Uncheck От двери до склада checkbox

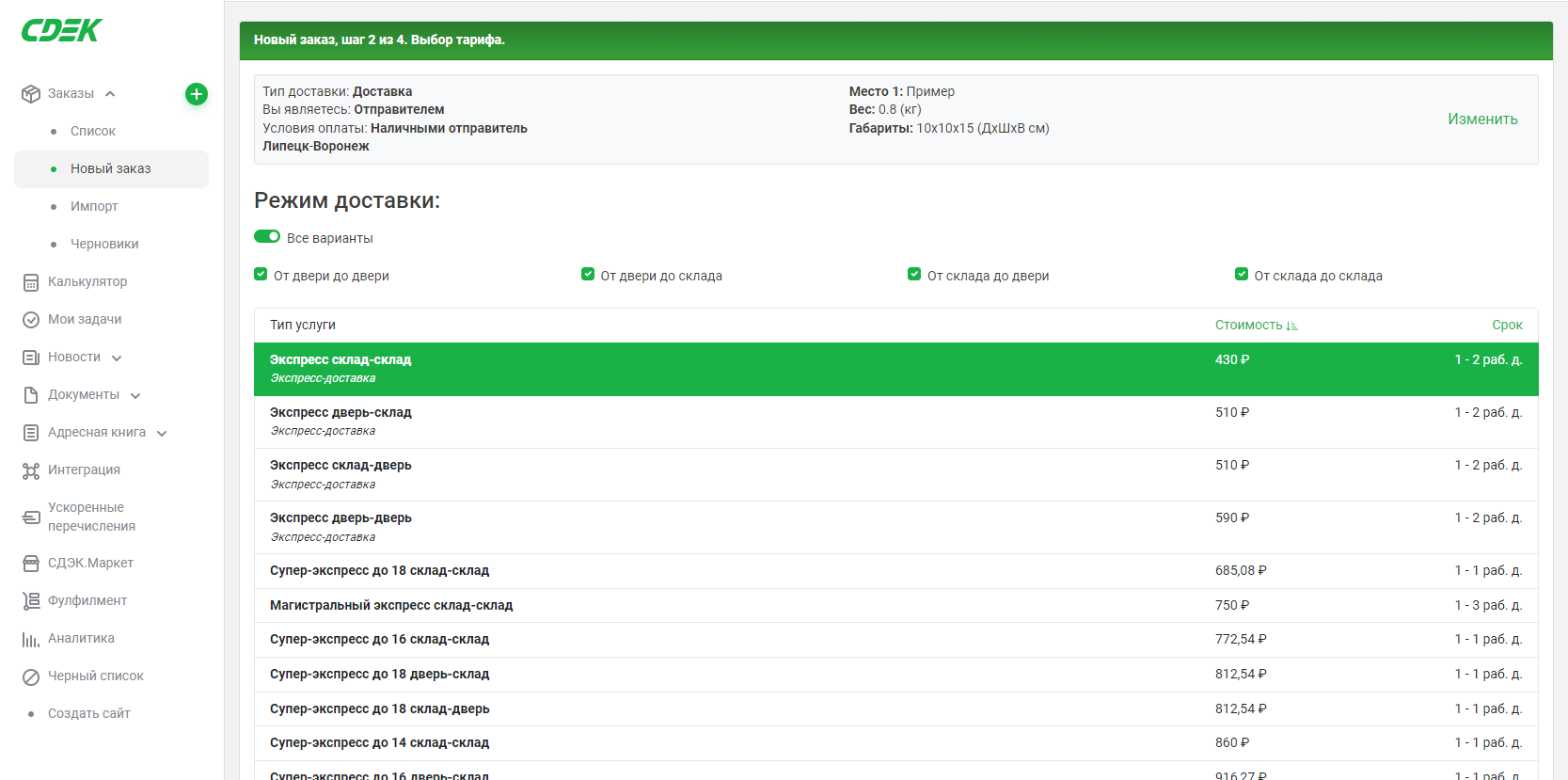pos(588,275)
